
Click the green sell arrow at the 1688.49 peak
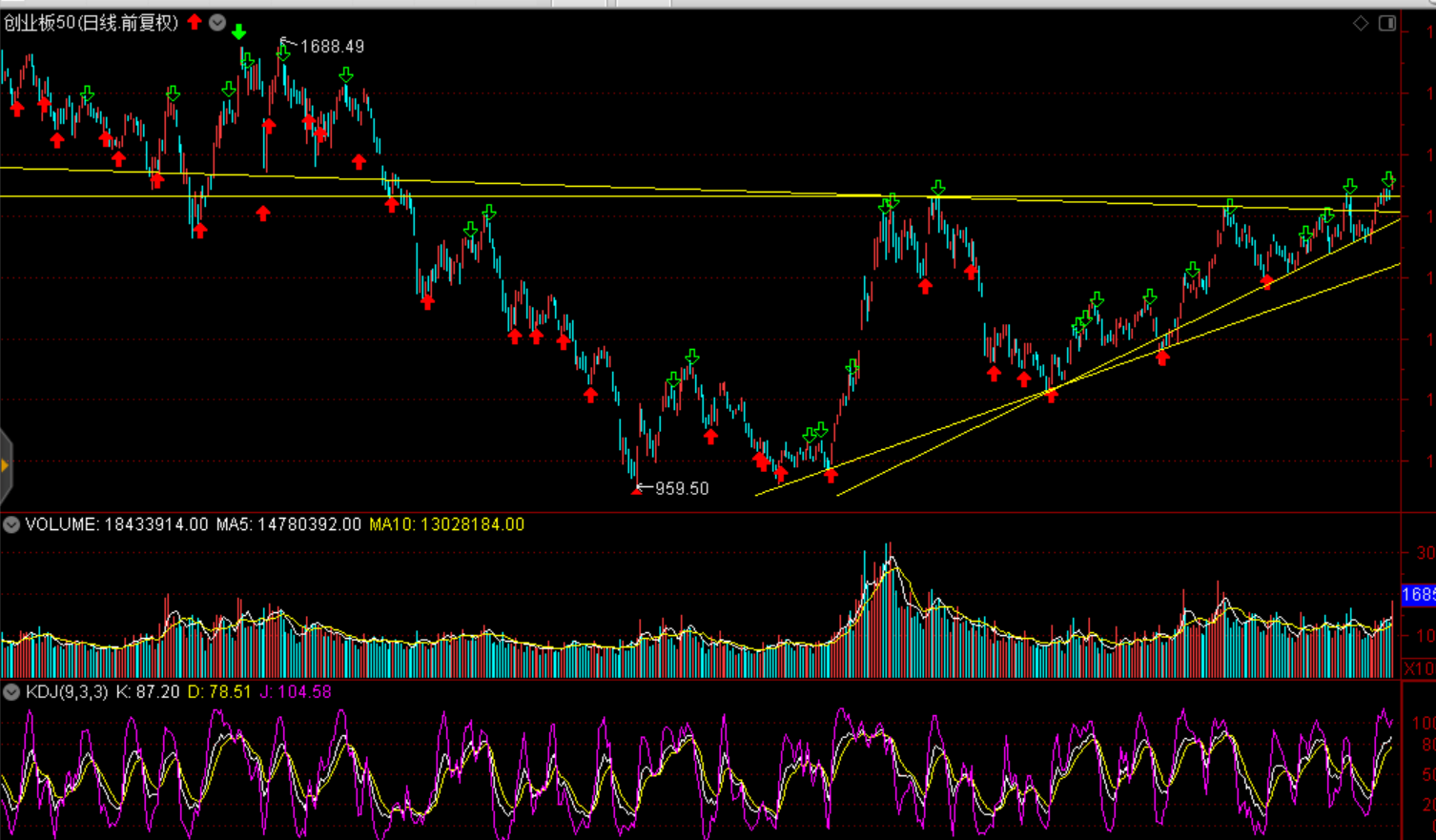pyautogui.click(x=283, y=54)
